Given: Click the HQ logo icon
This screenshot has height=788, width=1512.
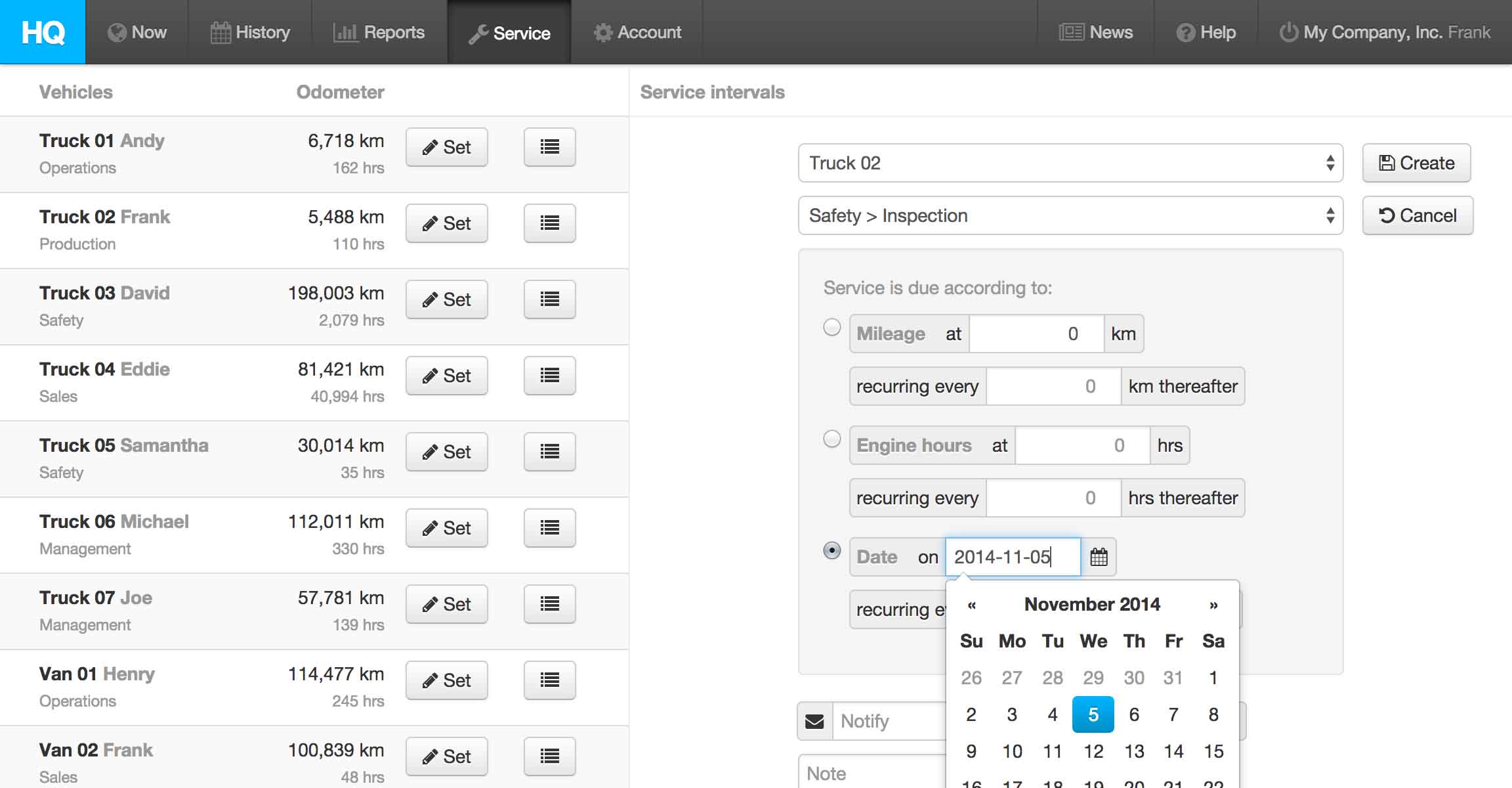Looking at the screenshot, I should coord(43,32).
